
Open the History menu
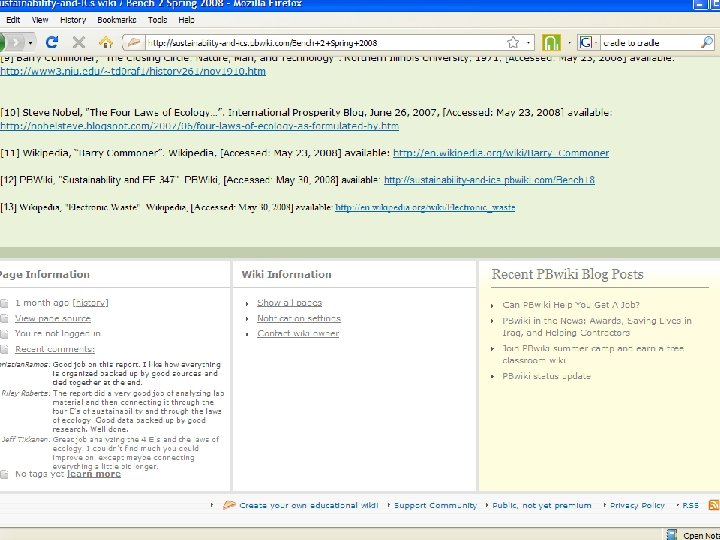pos(73,20)
